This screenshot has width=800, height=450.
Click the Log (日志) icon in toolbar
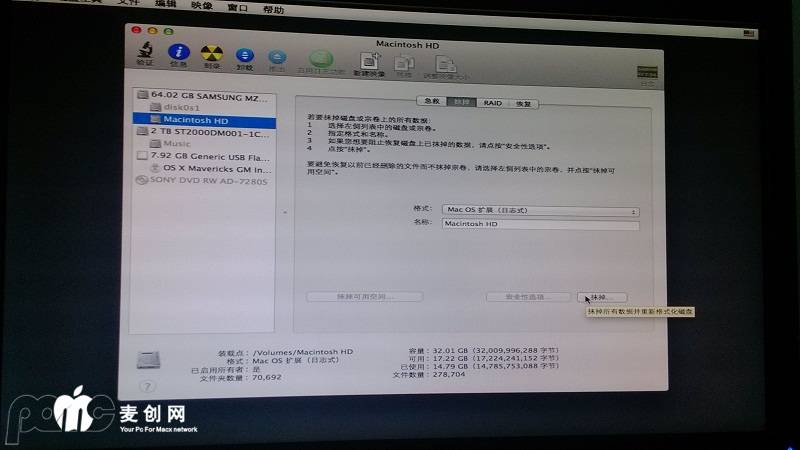647,71
